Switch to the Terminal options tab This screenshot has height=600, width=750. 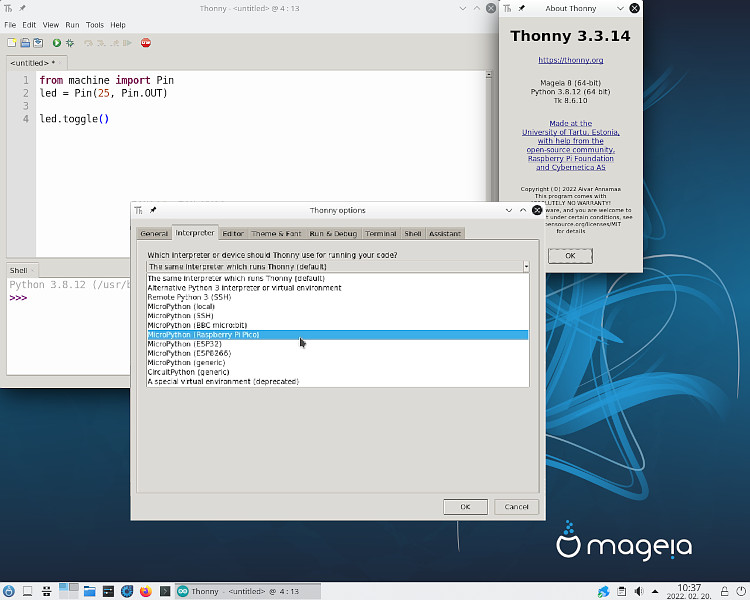click(x=381, y=233)
